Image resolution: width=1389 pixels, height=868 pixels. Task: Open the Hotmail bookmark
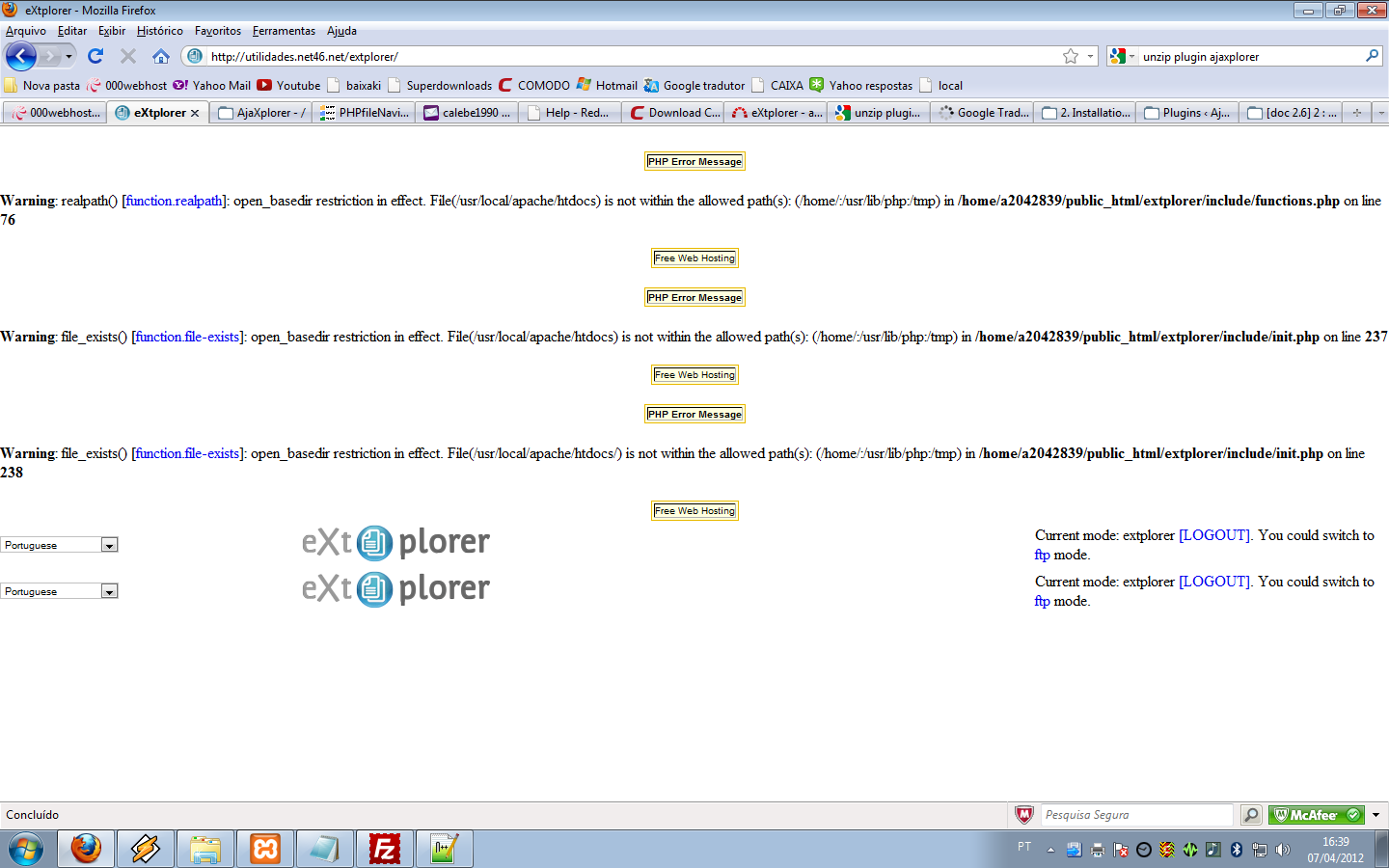pos(607,85)
